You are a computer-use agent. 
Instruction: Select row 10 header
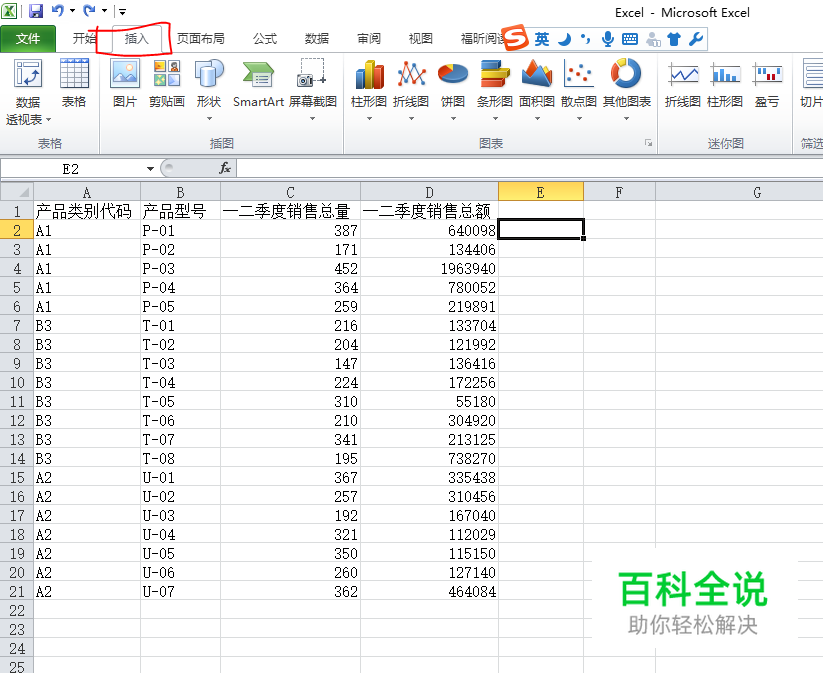17,382
